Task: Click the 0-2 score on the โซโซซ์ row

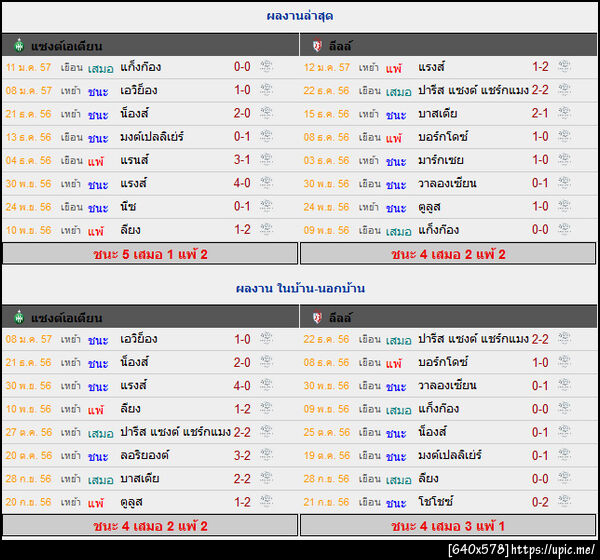Action: pyautogui.click(x=540, y=502)
